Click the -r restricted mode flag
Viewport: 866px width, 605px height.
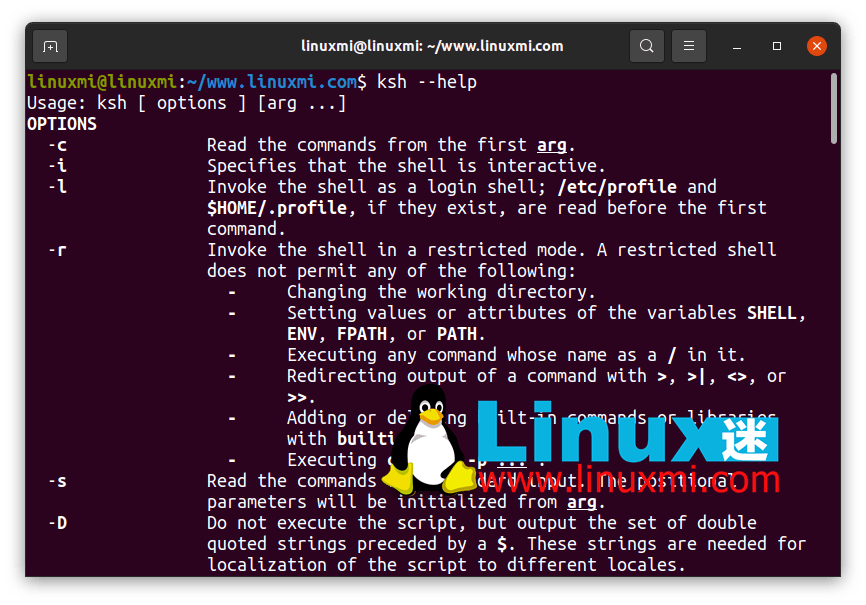tap(57, 250)
